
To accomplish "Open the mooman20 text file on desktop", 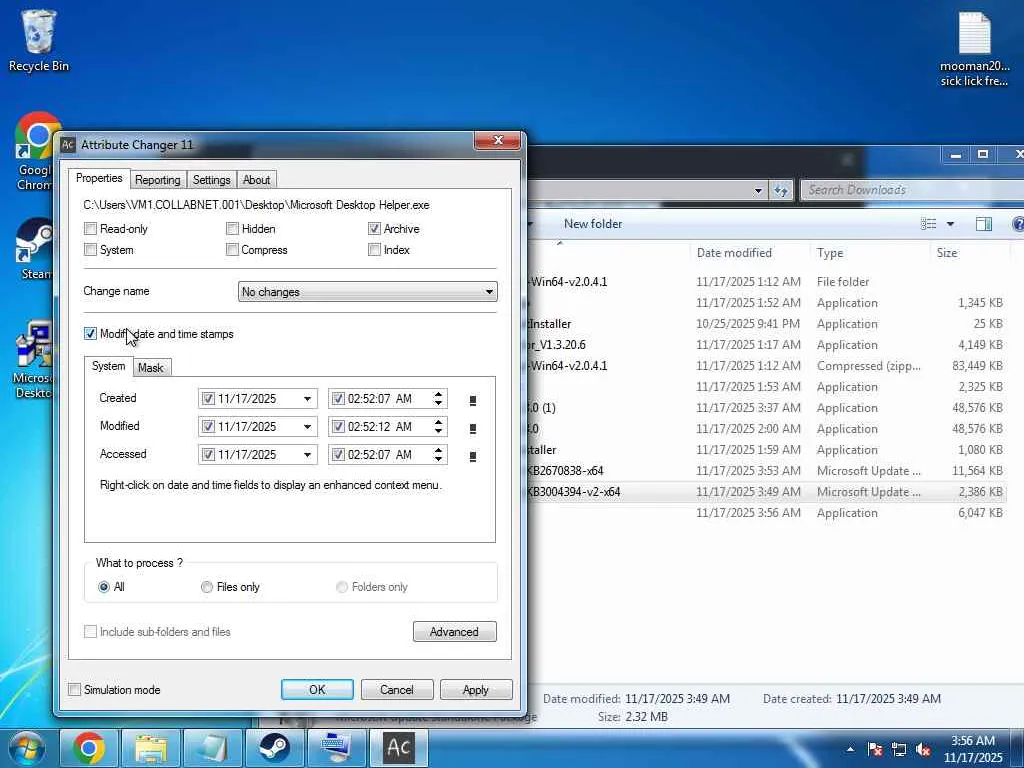I will pos(974,50).
